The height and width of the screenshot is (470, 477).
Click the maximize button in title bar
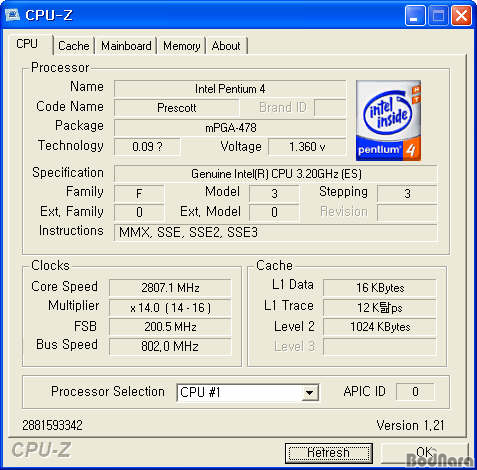[438, 15]
